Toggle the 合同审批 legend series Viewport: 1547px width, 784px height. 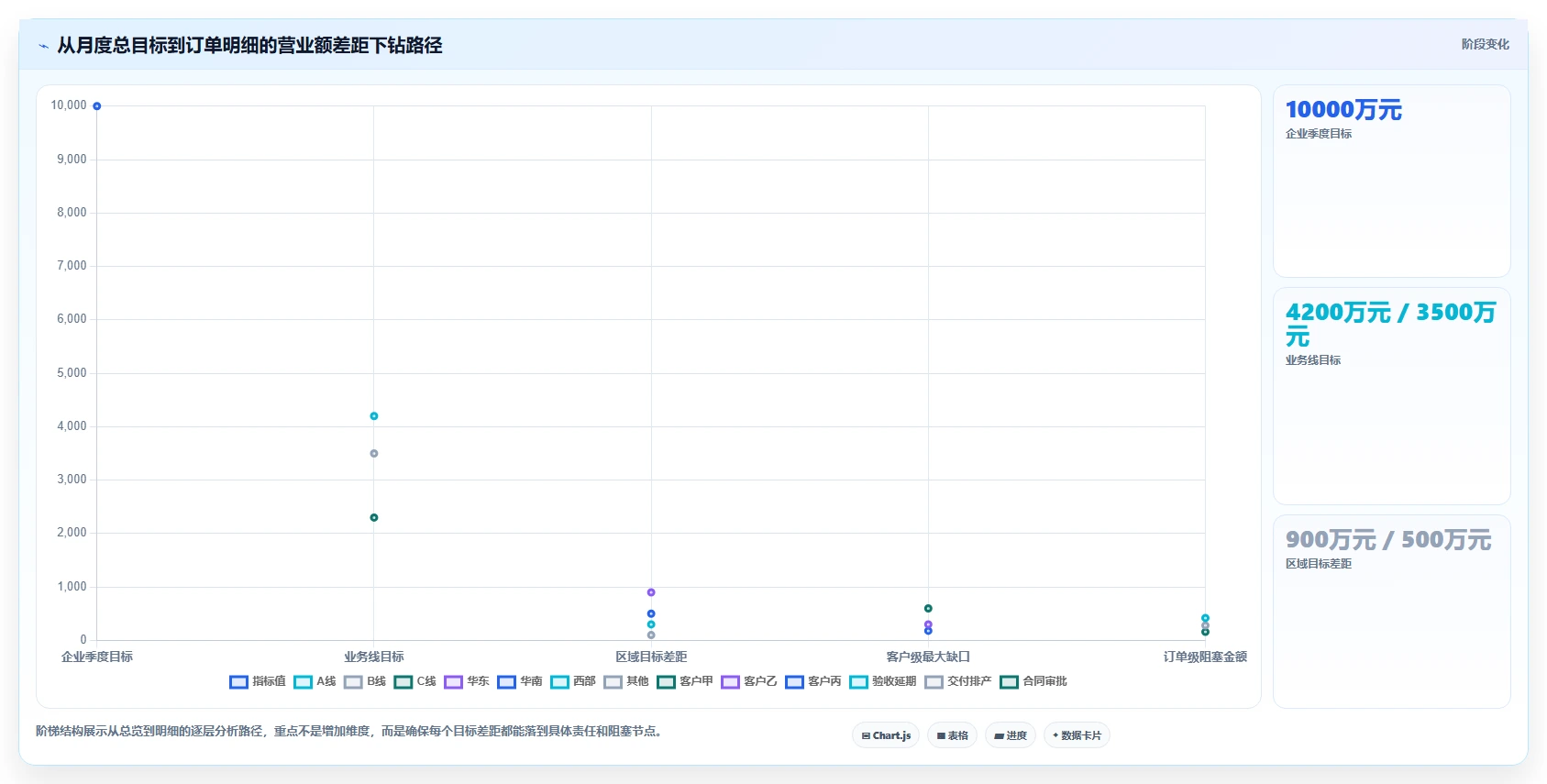click(1033, 681)
